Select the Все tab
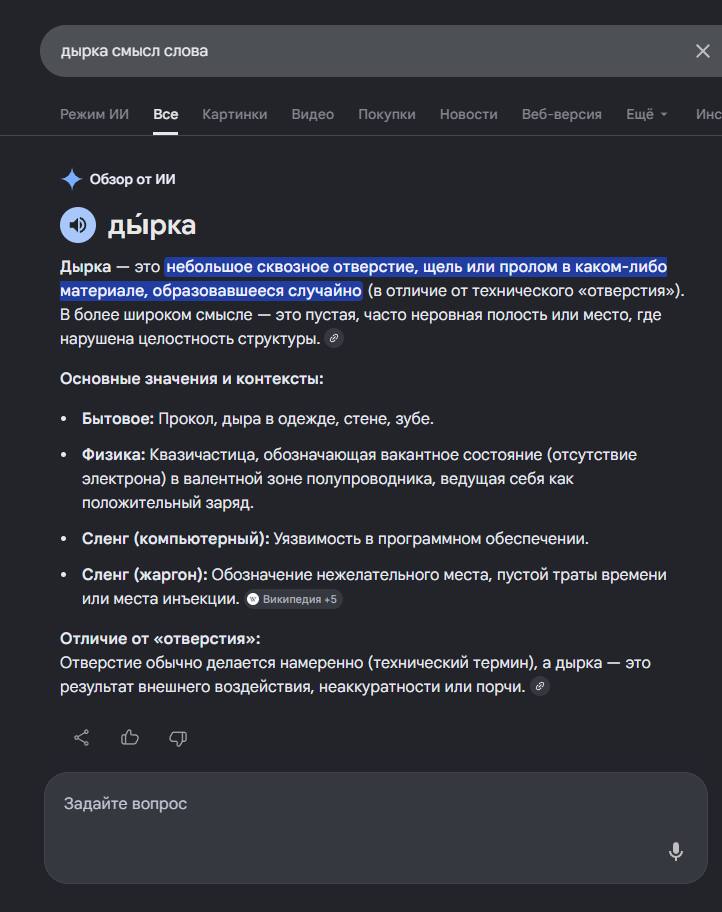 click(165, 114)
